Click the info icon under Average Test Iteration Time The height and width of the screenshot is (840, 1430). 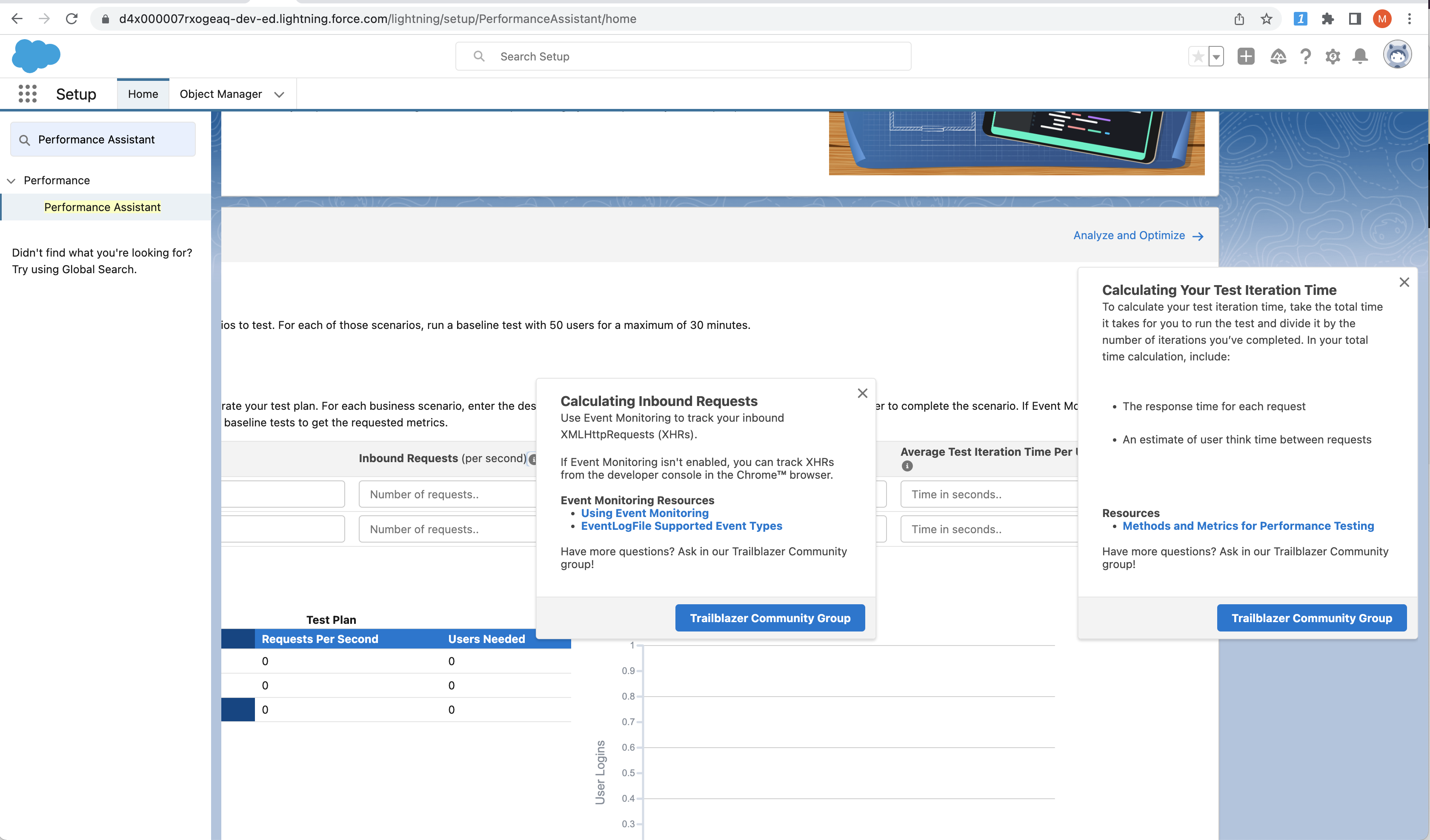(907, 466)
